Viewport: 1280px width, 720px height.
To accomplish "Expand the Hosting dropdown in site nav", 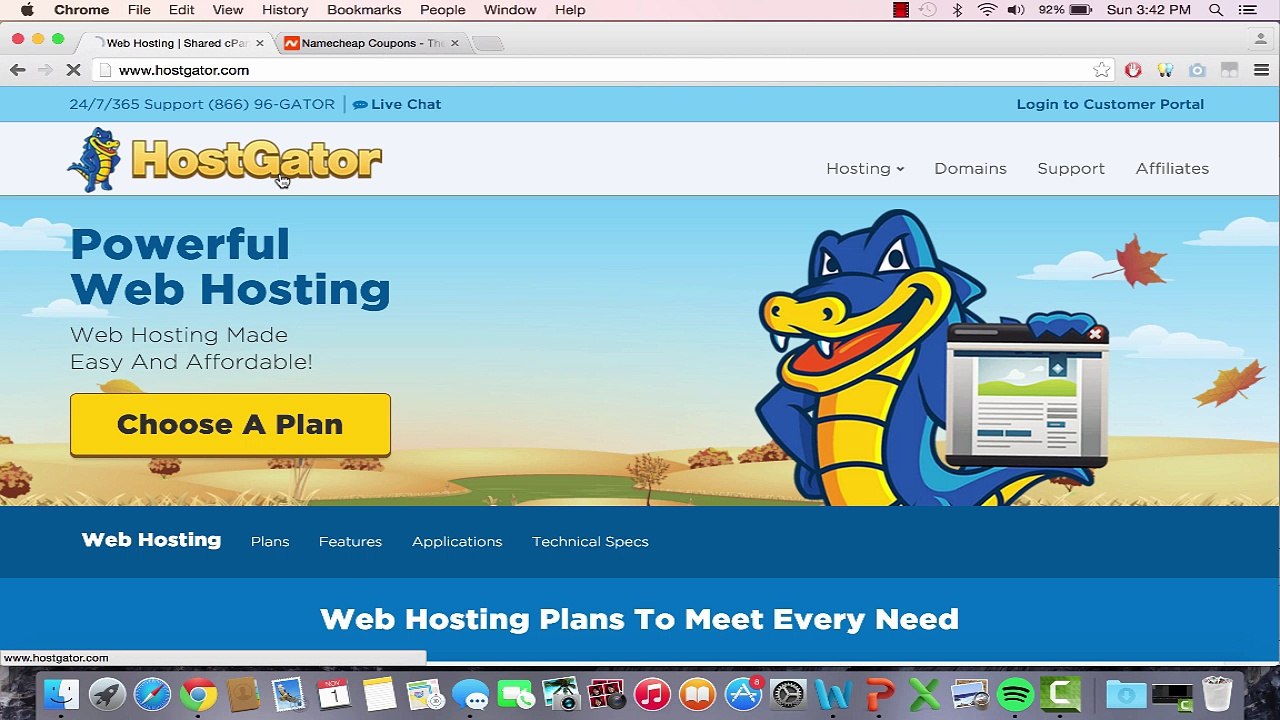I will pos(865,168).
